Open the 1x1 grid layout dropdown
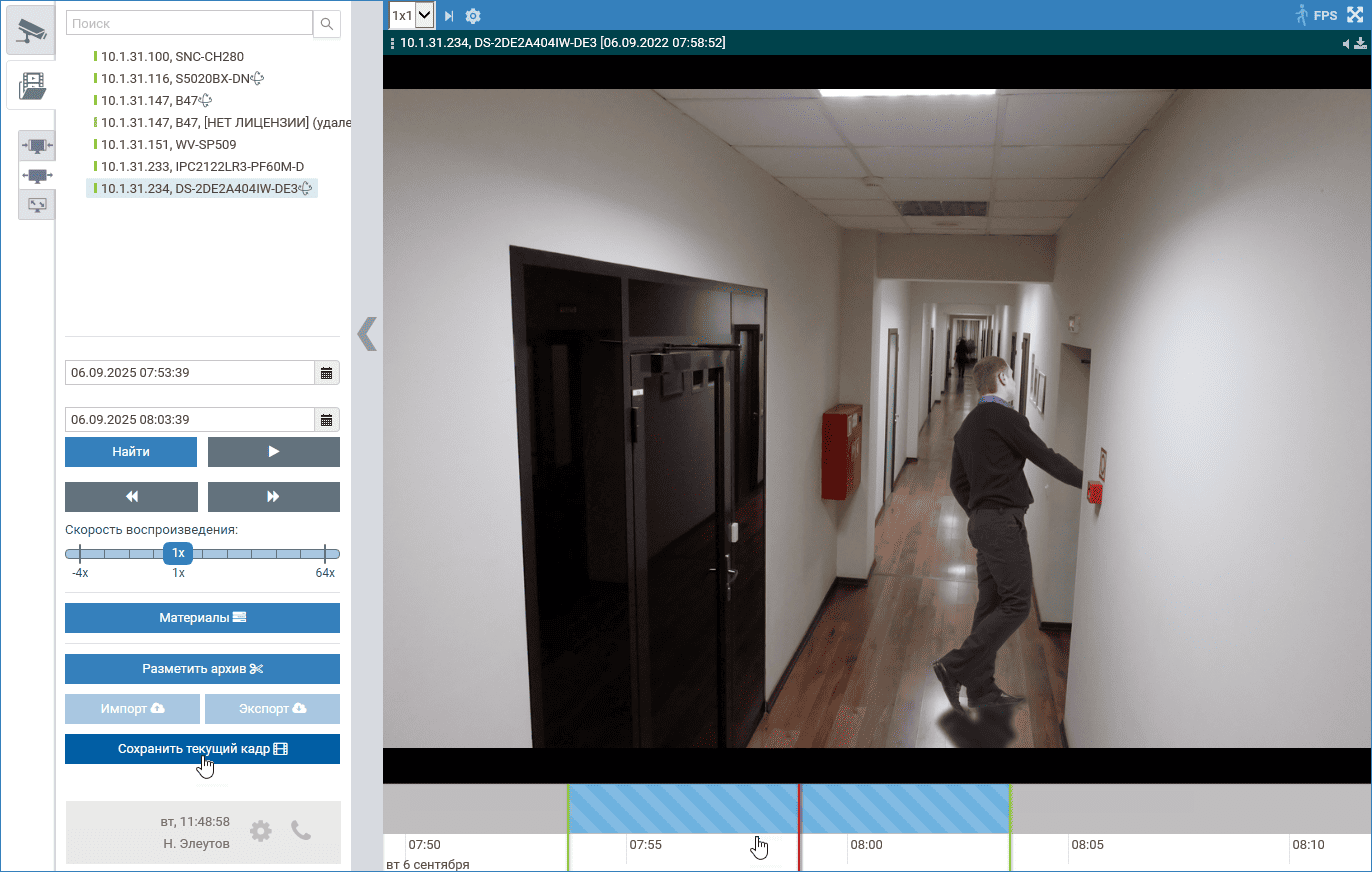The image size is (1372, 872). point(411,15)
